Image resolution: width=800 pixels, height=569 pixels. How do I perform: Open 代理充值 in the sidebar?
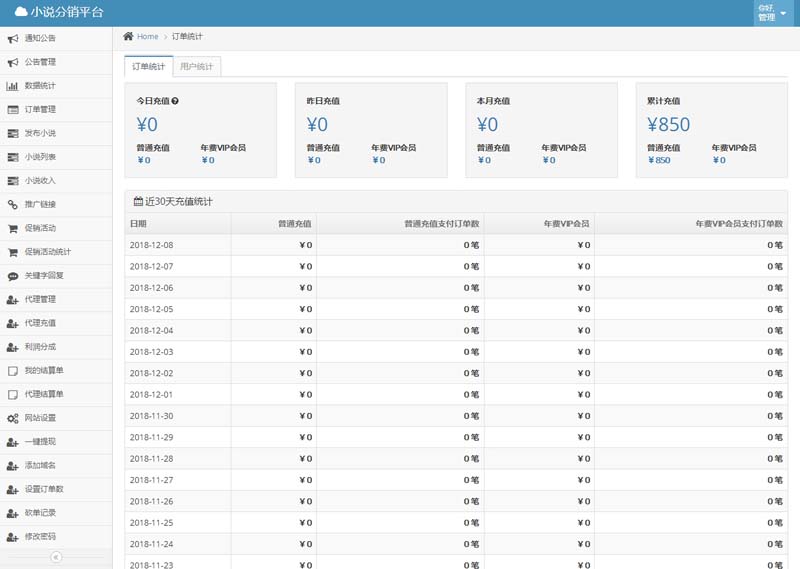pos(40,323)
